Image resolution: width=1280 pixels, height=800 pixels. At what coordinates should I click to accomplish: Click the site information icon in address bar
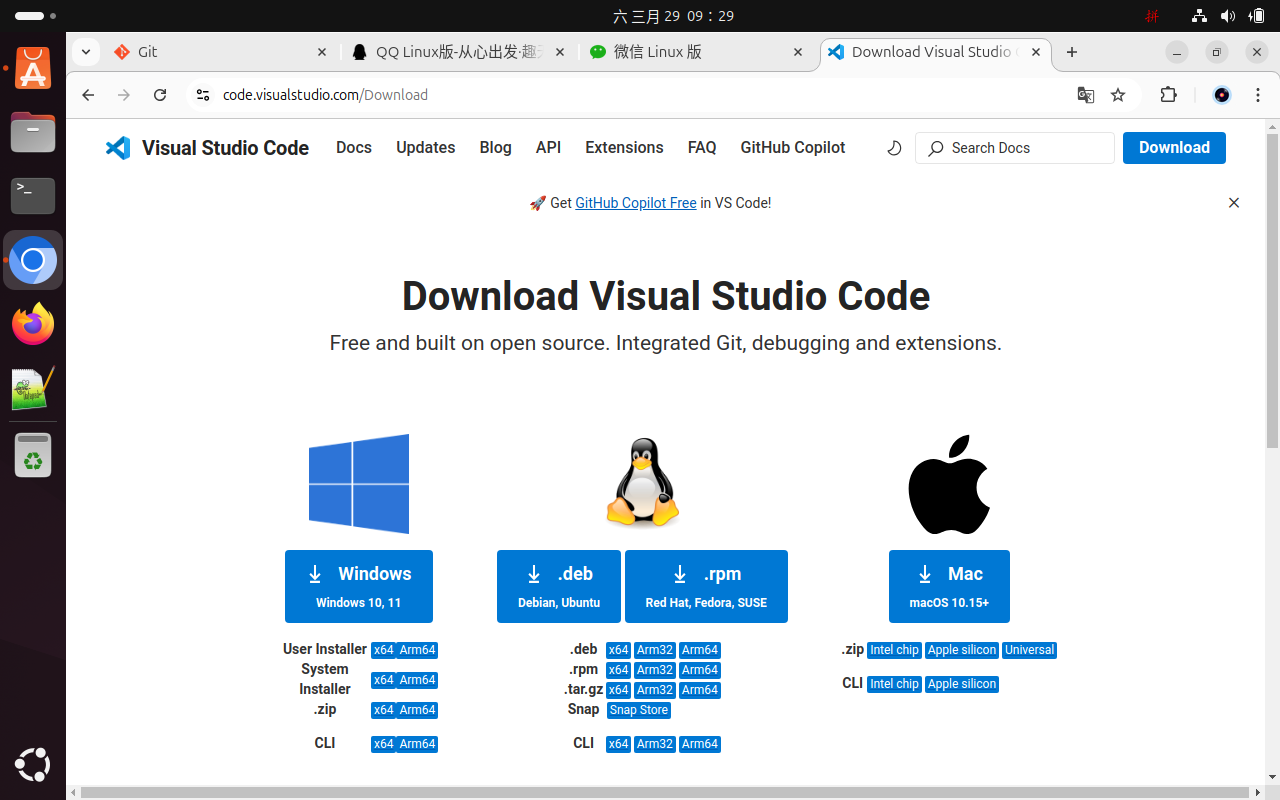pos(203,95)
